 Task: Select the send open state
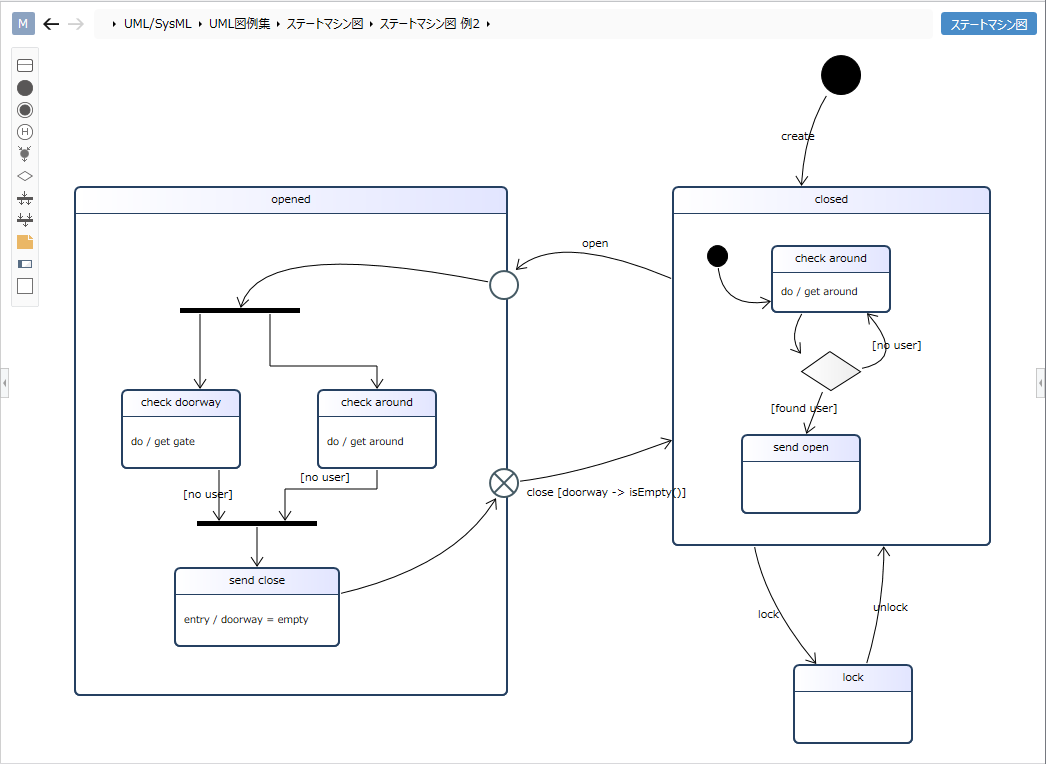click(801, 474)
